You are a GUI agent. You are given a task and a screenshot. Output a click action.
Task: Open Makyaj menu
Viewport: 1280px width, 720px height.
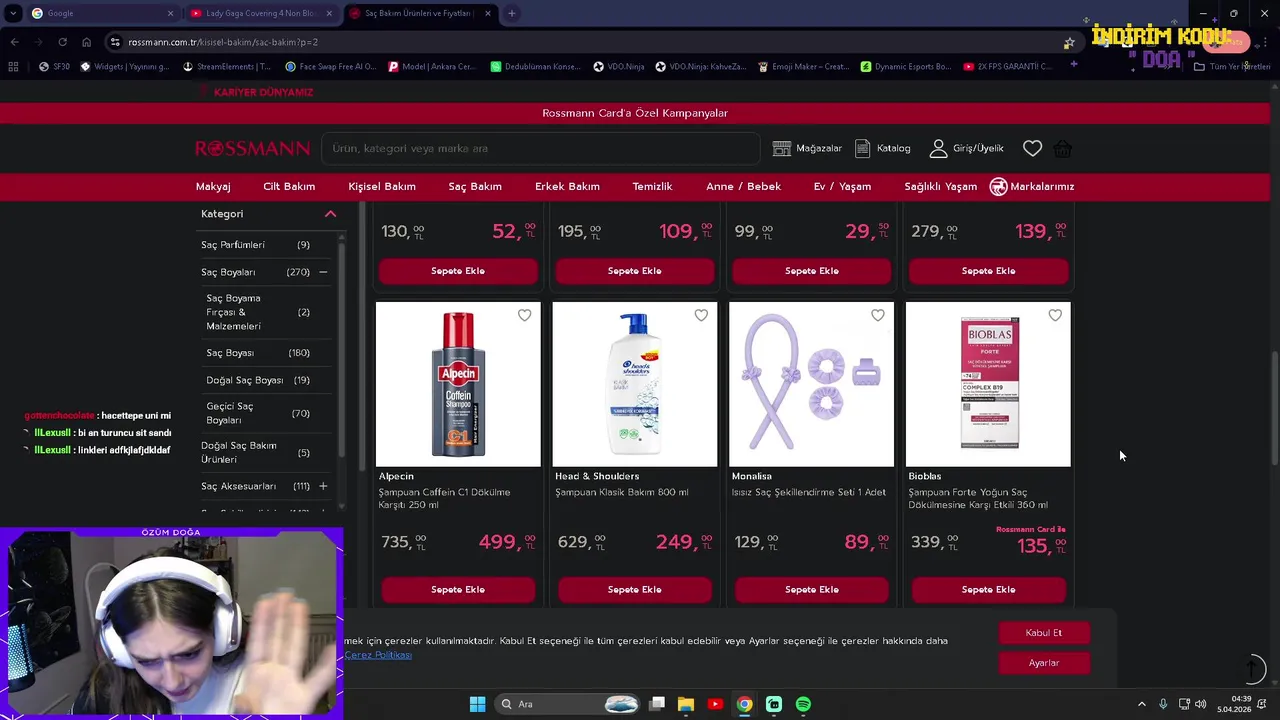pos(213,186)
